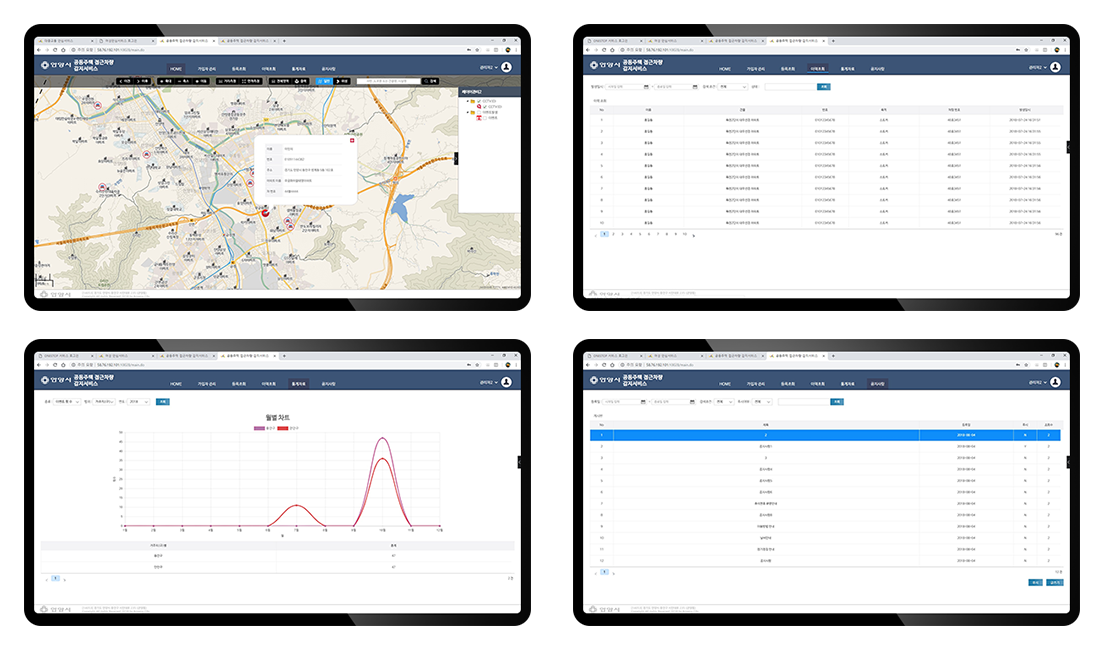The height and width of the screenshot is (650, 1100).
Task: Click the blue query button above the chart
Action: (163, 401)
